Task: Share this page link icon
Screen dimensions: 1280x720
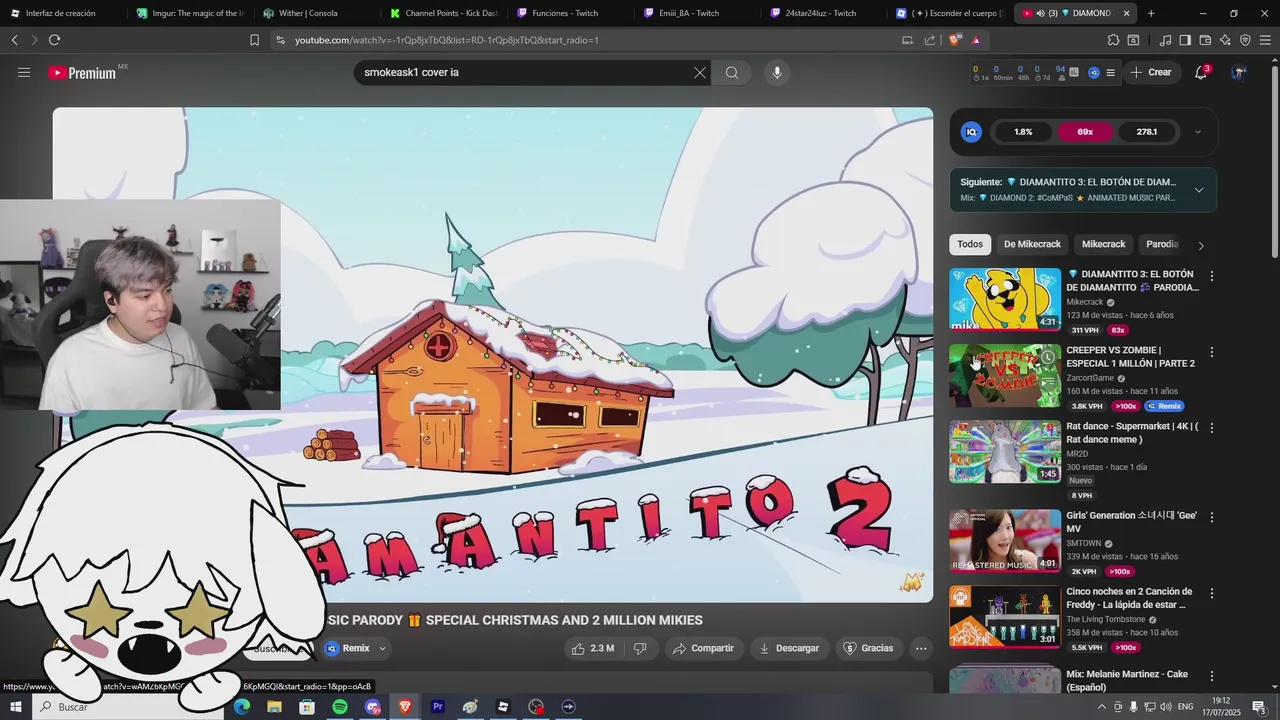Action: pos(930,40)
